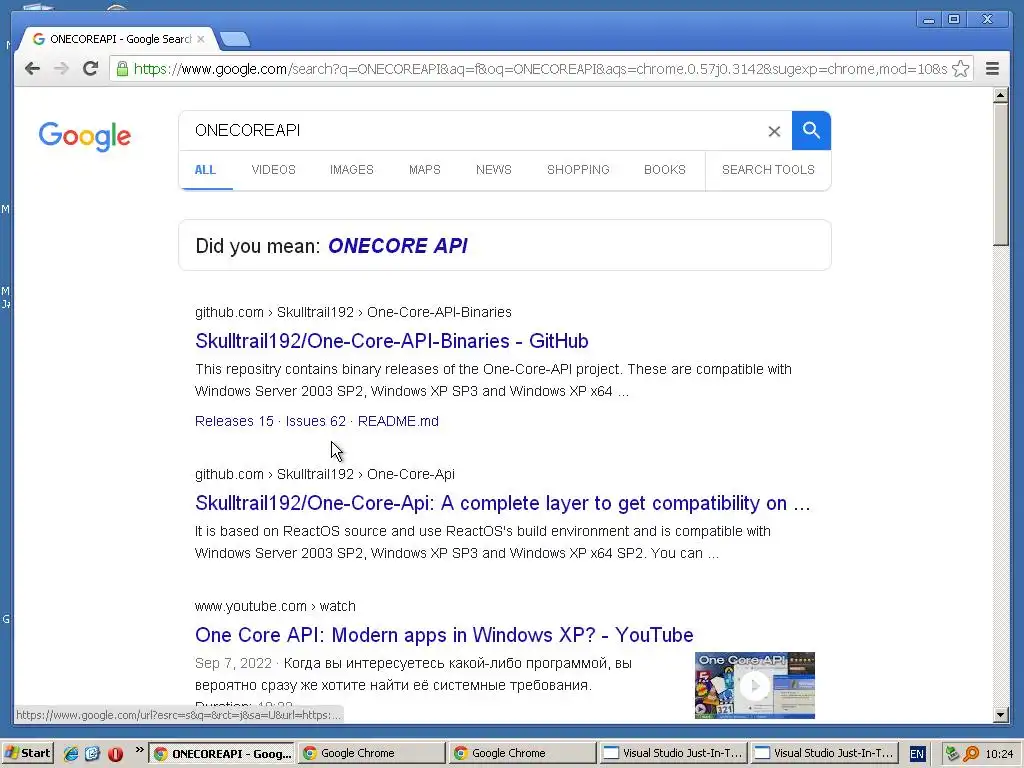Switch to the second Google Chrome taskbar button

(x=523, y=754)
